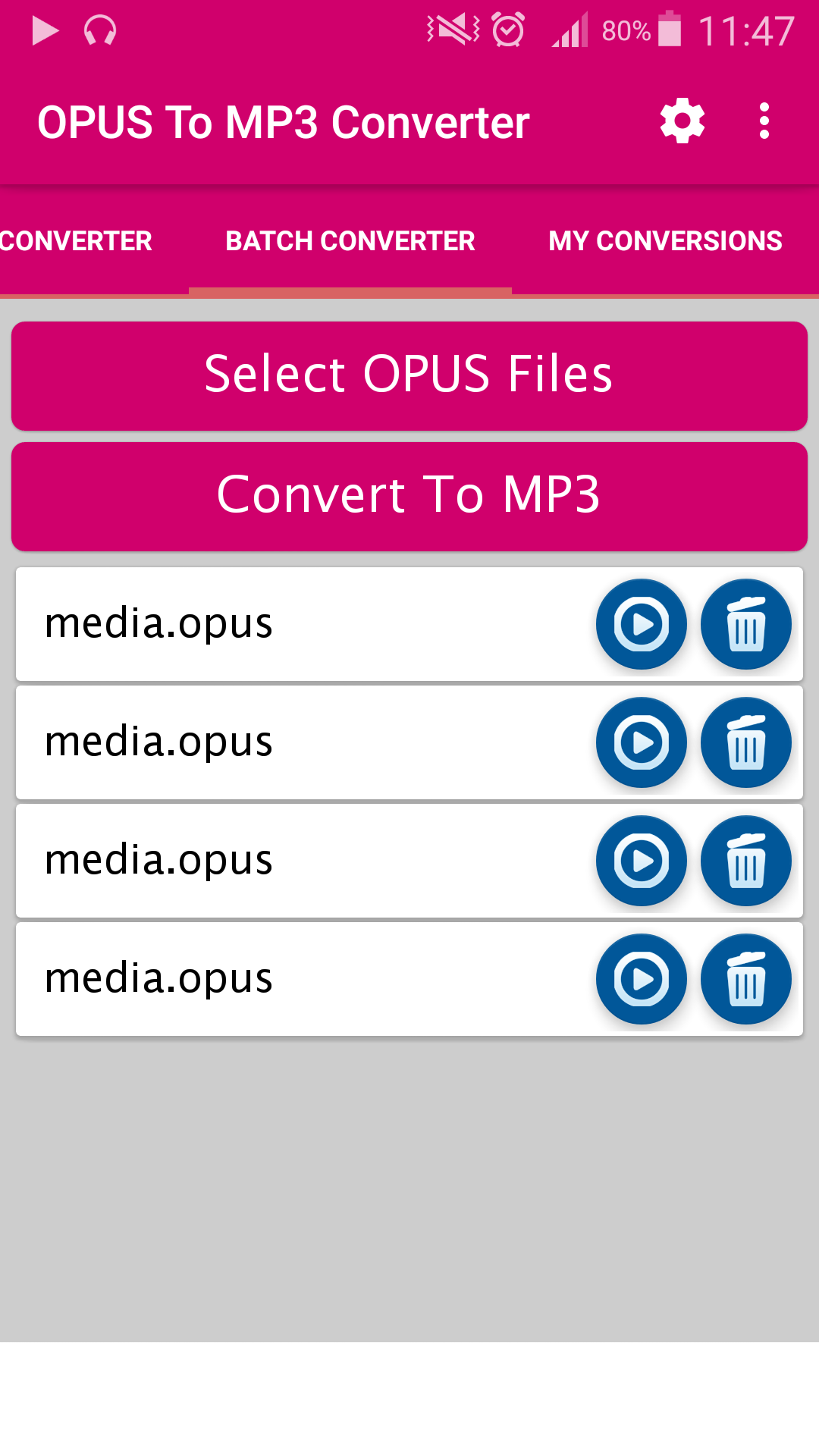
Task: Tap the headphones icon in status bar
Action: pos(100,31)
